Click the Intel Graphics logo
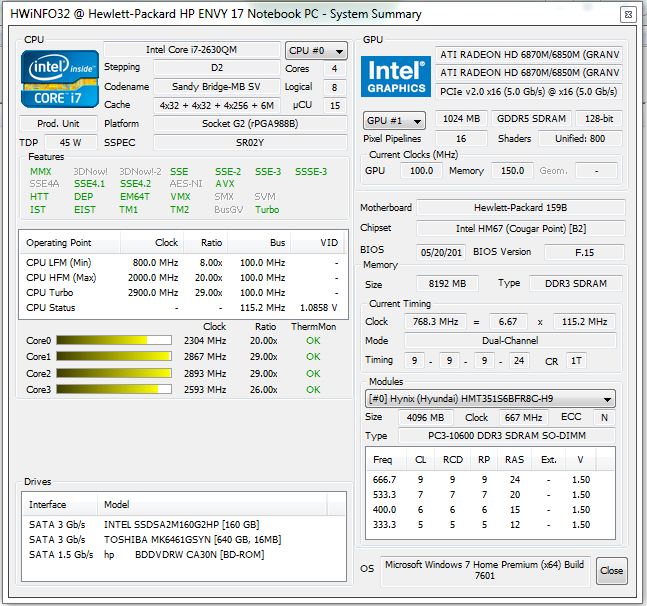647x606 pixels. click(396, 77)
